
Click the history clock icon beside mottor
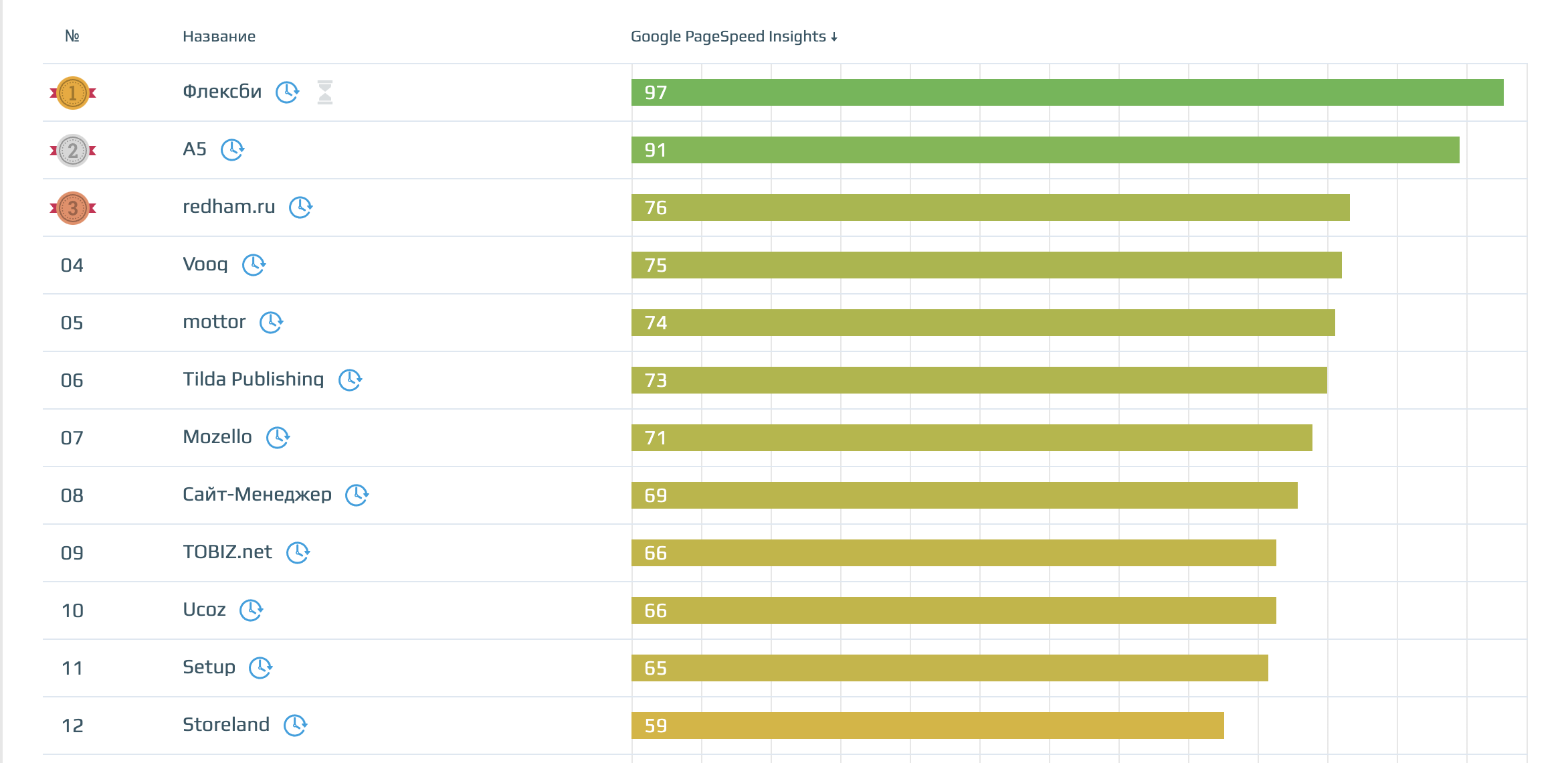point(271,323)
